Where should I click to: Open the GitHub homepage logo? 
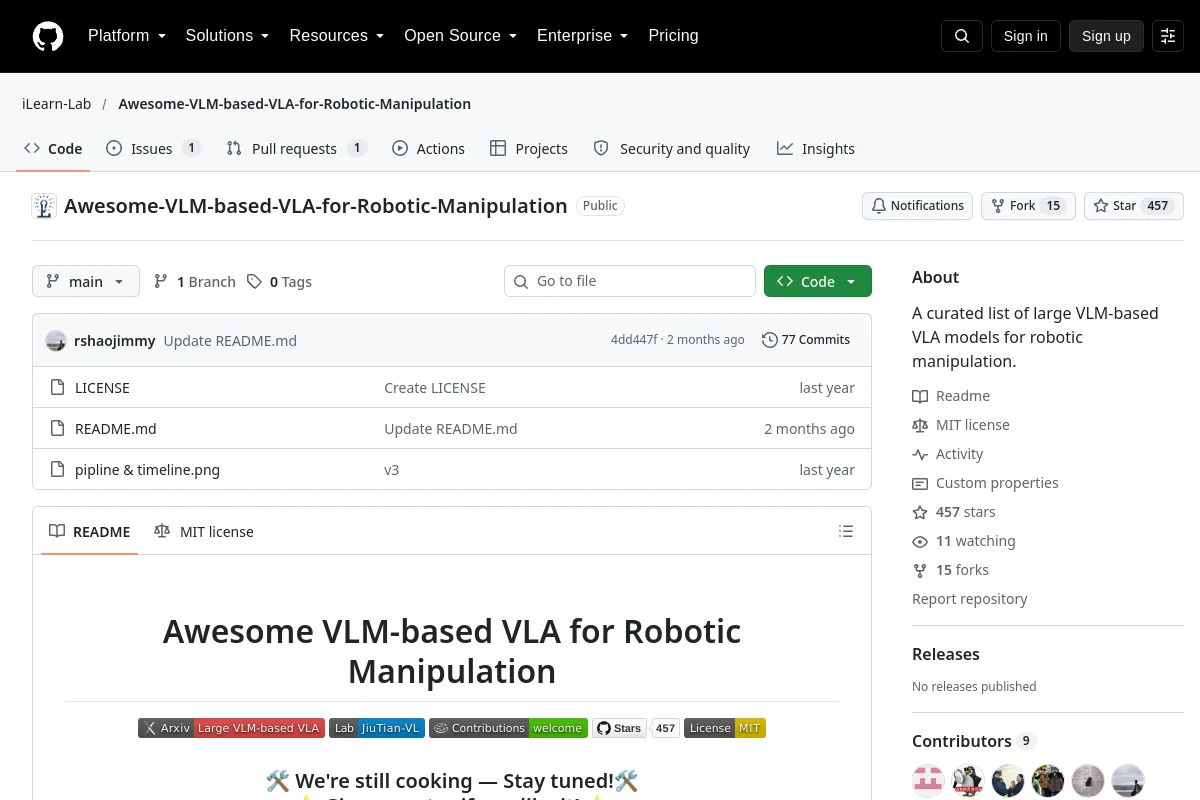coord(48,36)
